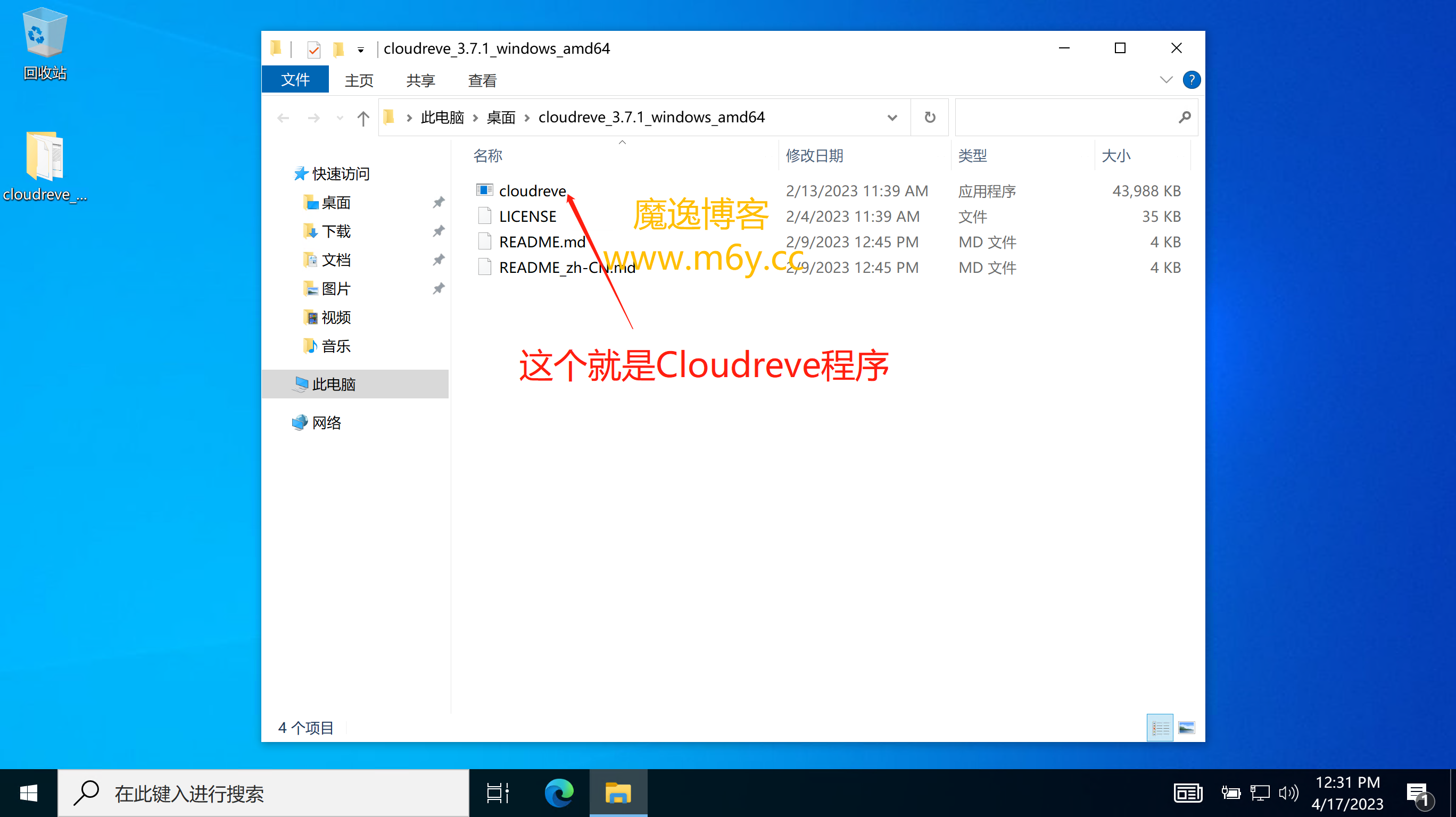1456x817 pixels.
Task: Click the File Explorer taskbar icon
Action: [618, 793]
